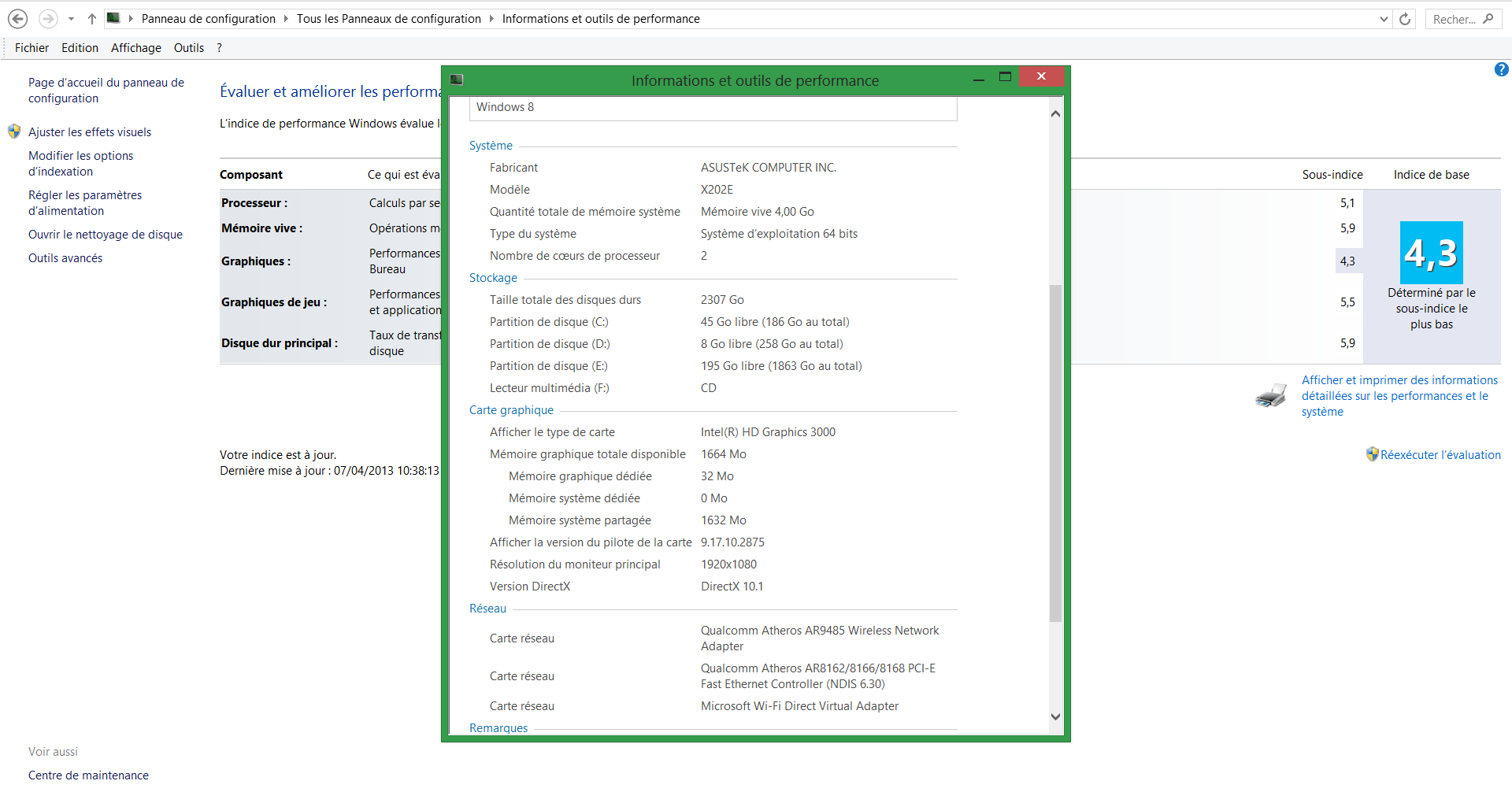Viewport: 1512px width, 792px height.
Task: Open the Outils menu
Action: tap(188, 48)
